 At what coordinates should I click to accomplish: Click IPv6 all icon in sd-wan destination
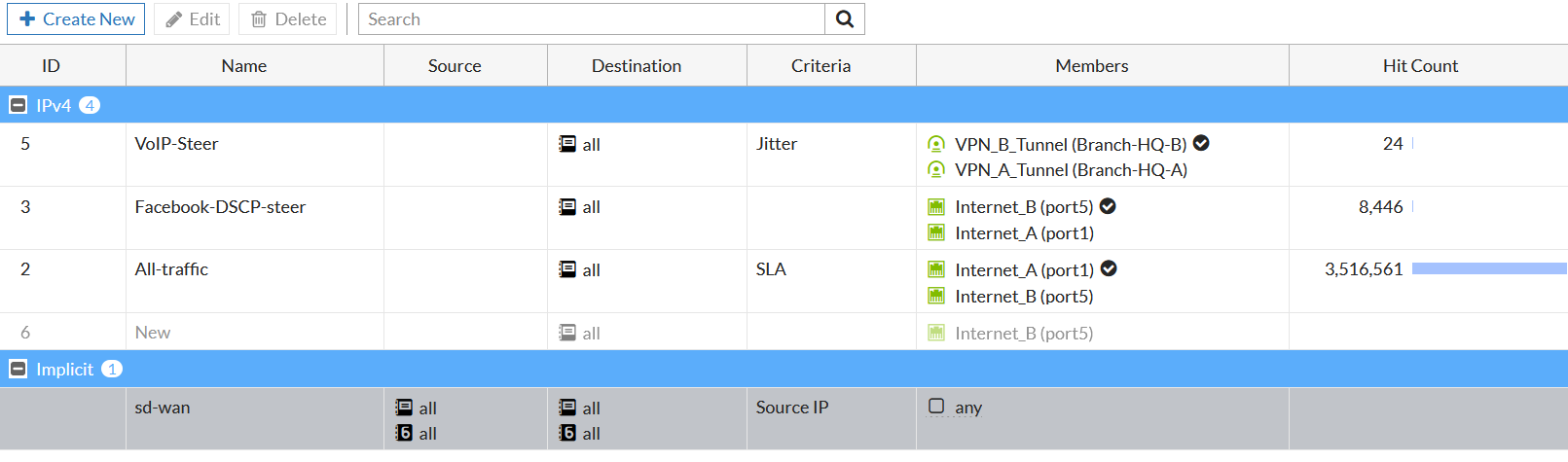567,433
